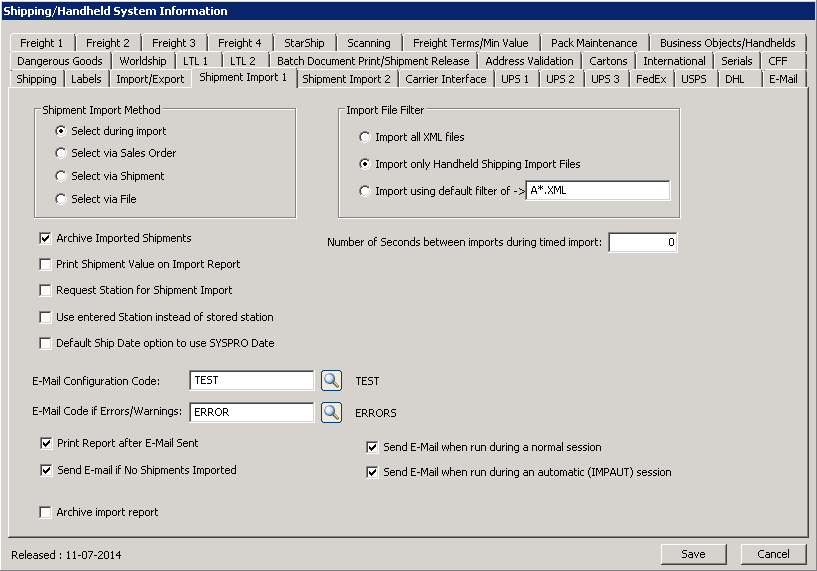Switch to the Shipment Import 2 tab
This screenshot has width=817, height=571.
(346, 79)
